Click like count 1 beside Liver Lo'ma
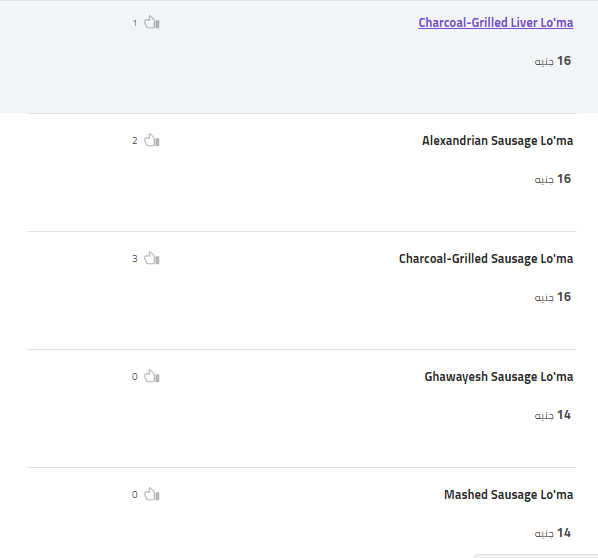Screen dimensions: 598x558 point(135,23)
